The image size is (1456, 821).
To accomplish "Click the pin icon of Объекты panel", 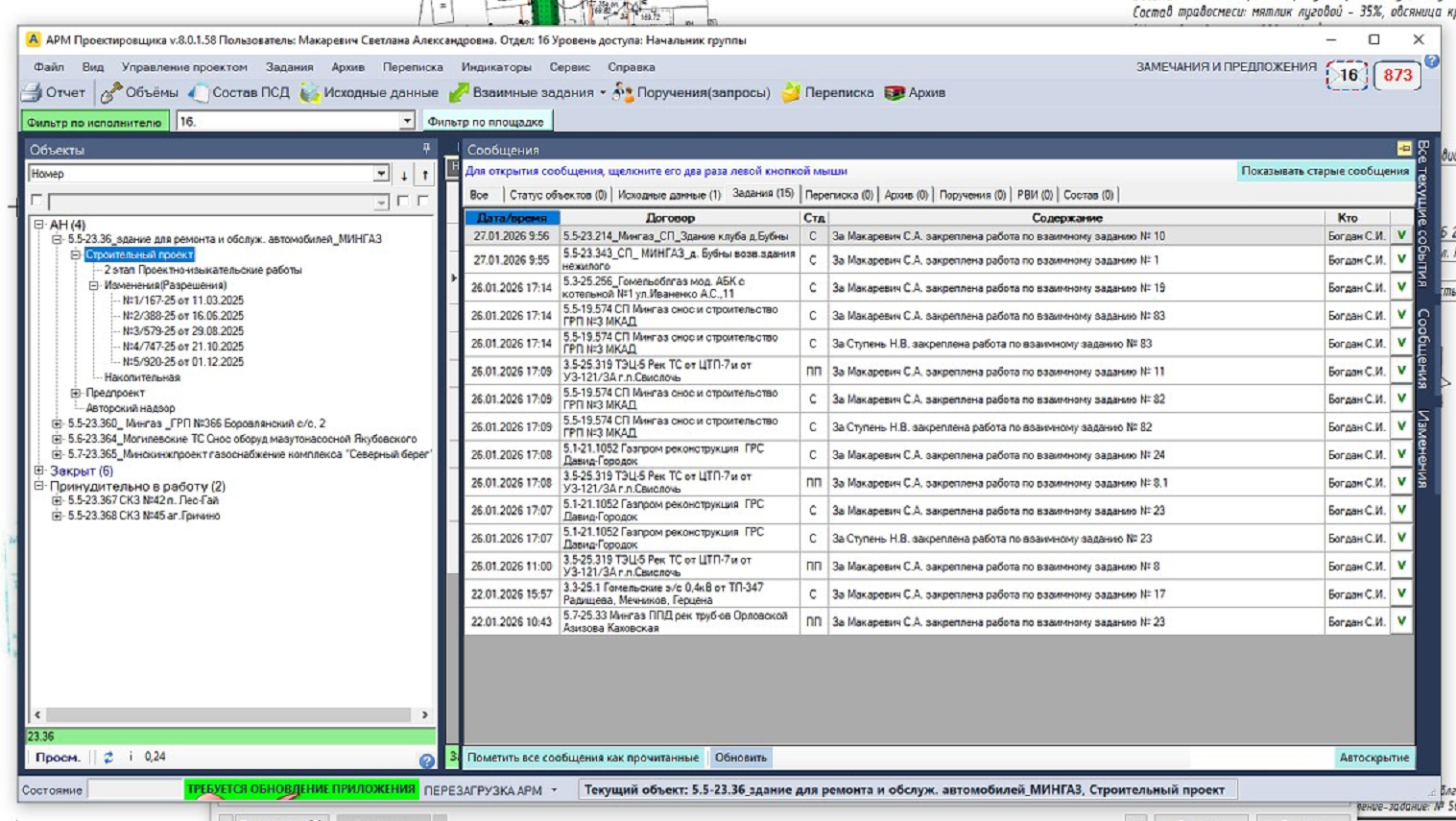I will click(x=426, y=149).
